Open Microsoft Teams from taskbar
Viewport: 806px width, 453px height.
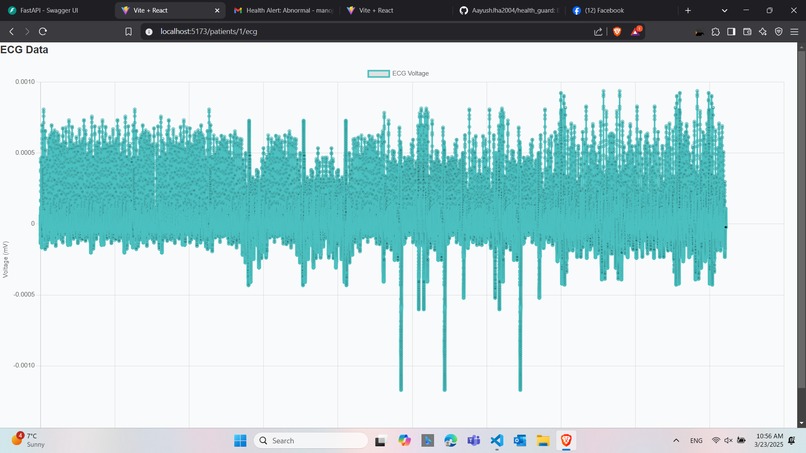click(x=473, y=441)
